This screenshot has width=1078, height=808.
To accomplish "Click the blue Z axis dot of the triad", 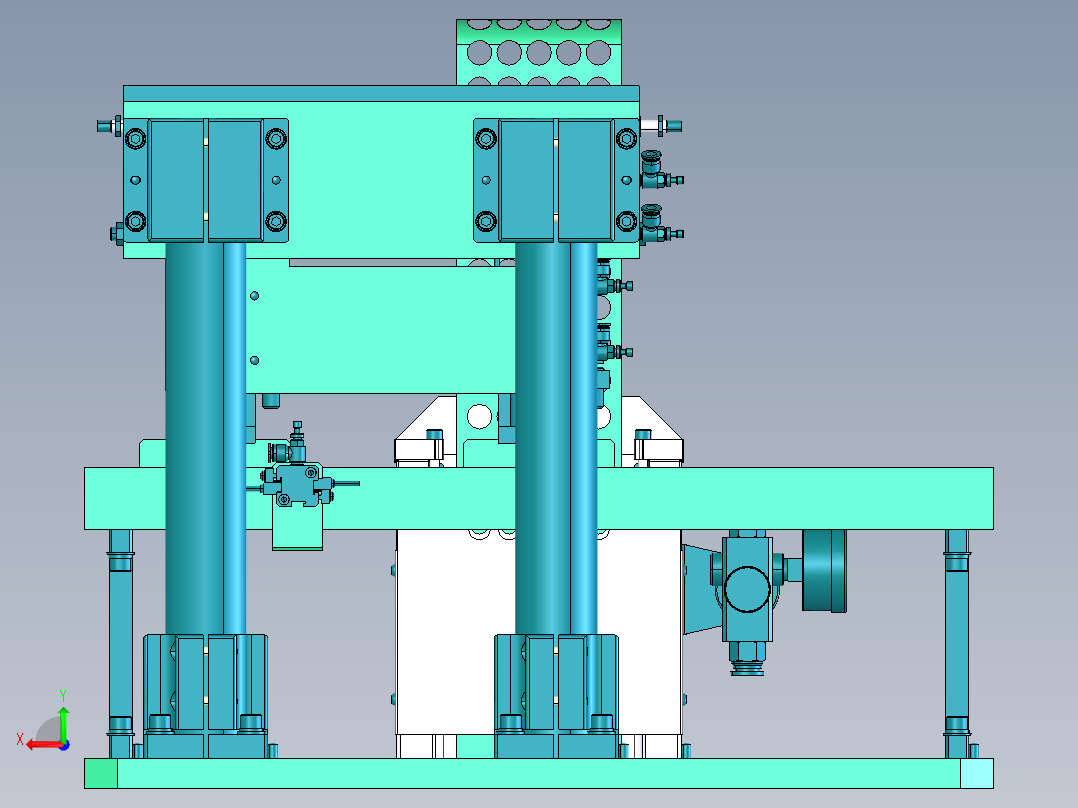I will [x=64, y=745].
